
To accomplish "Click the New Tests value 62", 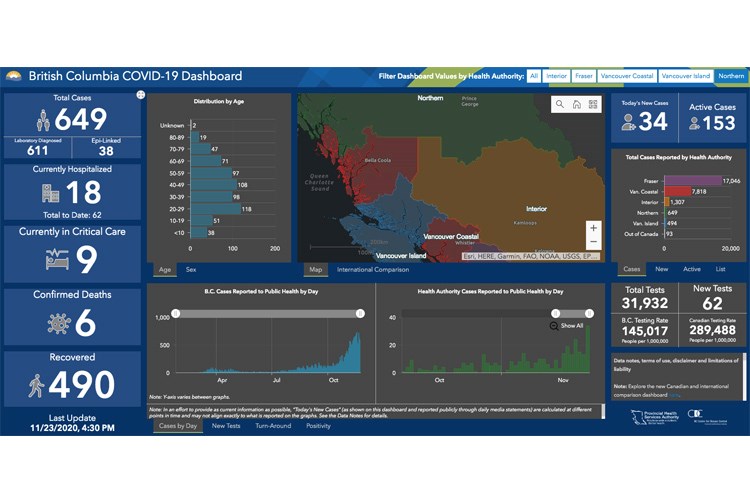I will [712, 304].
